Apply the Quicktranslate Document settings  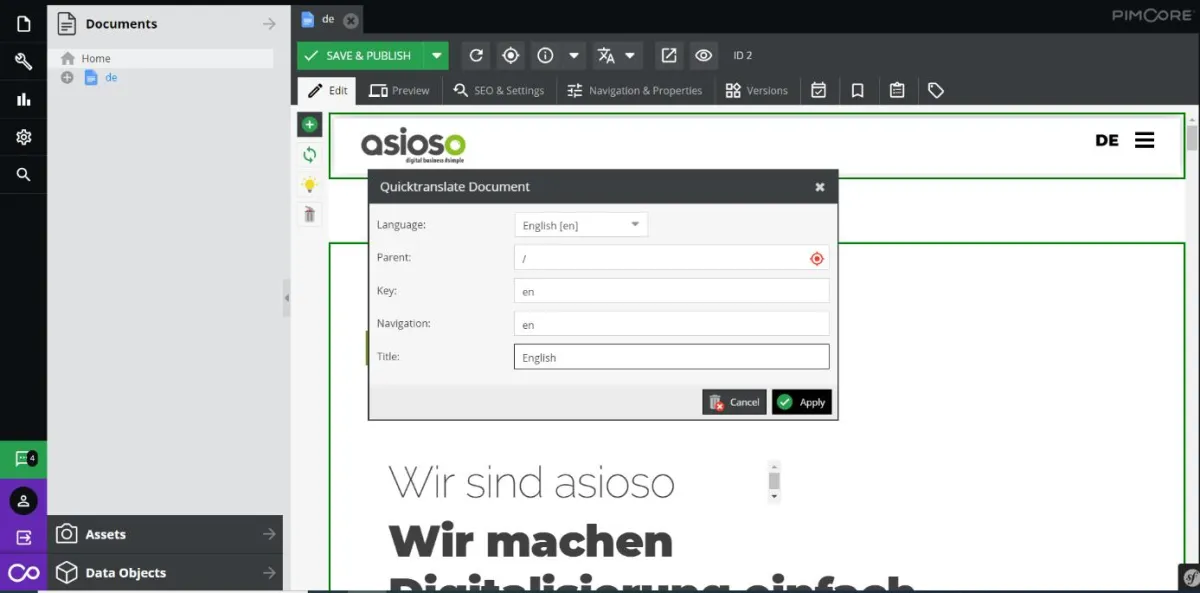[x=802, y=401]
